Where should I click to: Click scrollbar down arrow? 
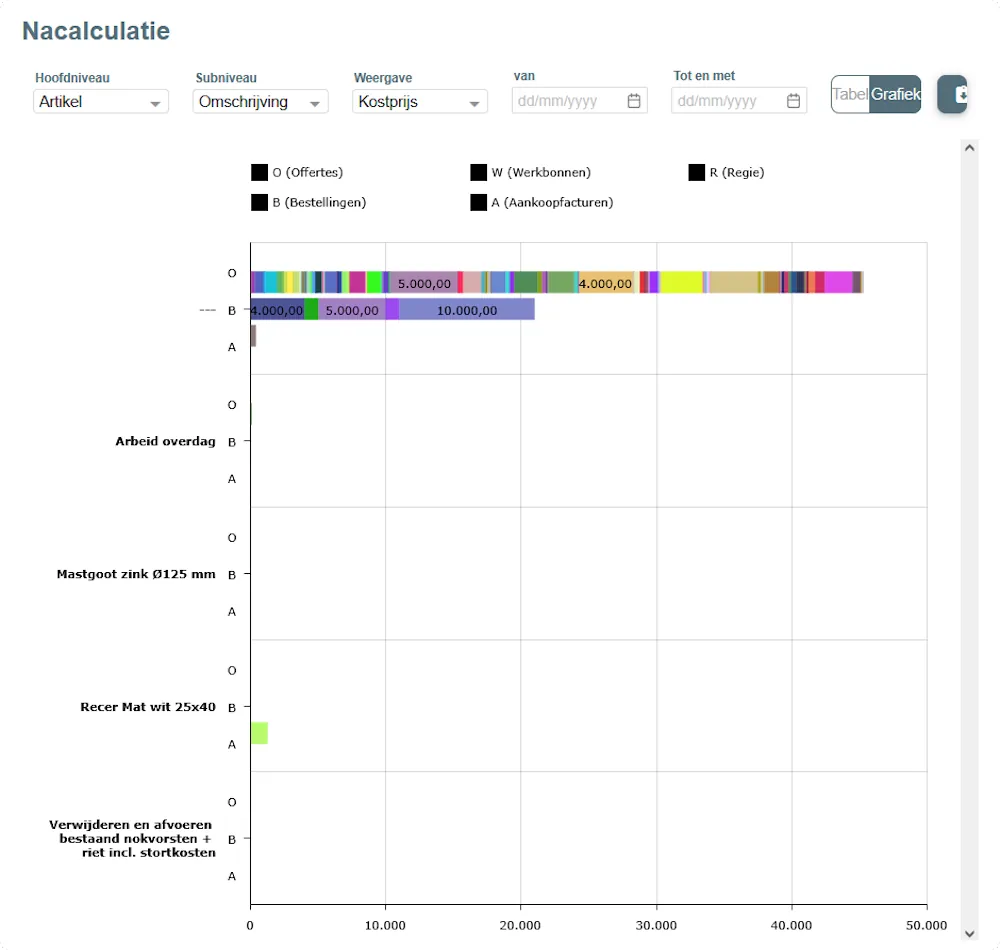pyautogui.click(x=969, y=934)
